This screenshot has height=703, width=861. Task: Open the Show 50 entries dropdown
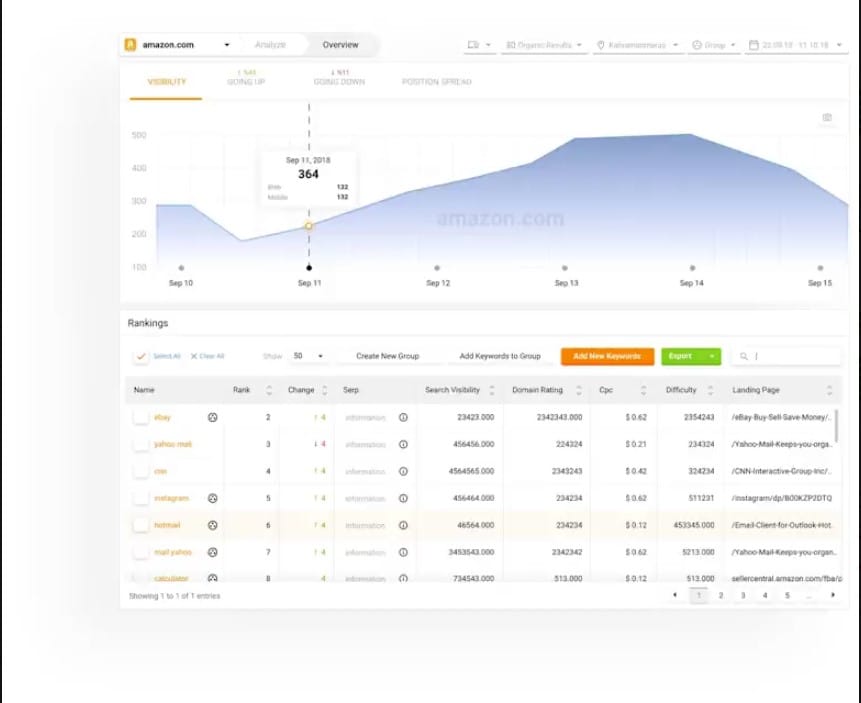point(308,356)
